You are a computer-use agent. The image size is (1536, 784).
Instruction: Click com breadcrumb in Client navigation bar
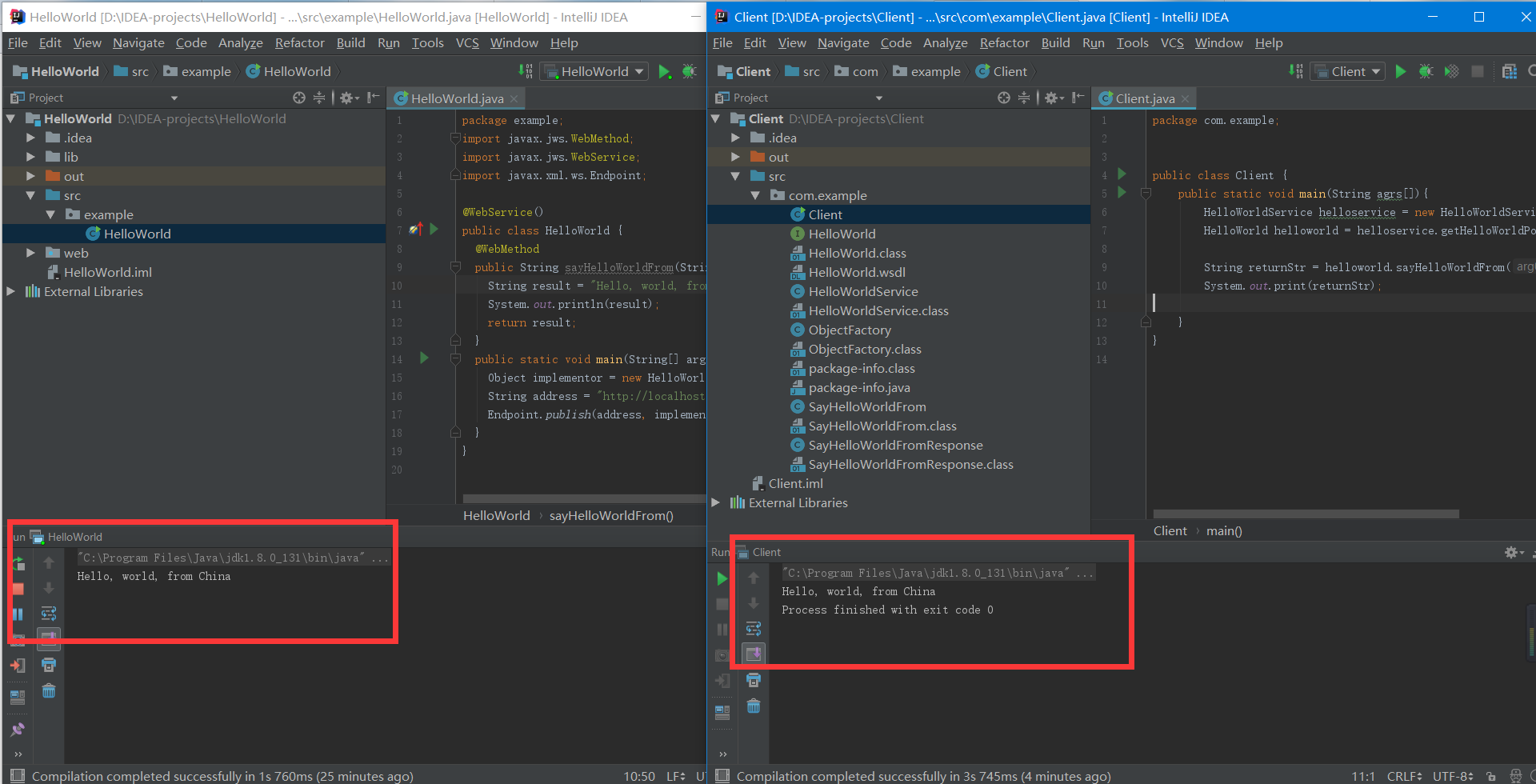(x=856, y=71)
